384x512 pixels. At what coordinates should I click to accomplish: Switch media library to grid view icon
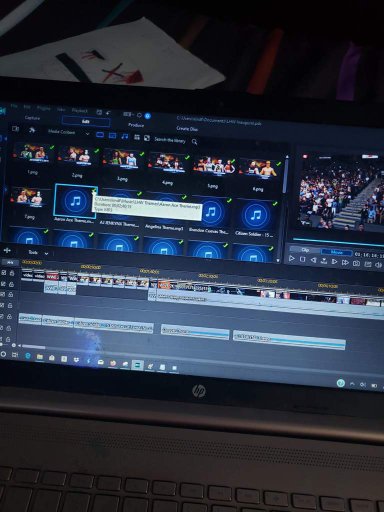(137, 137)
